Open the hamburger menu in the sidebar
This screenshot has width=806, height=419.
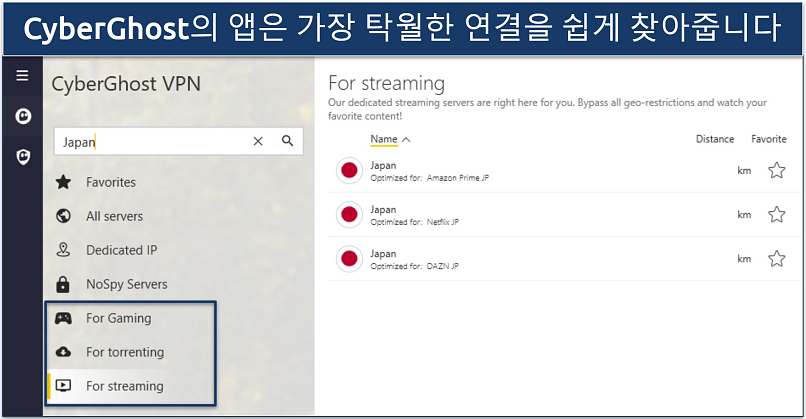22,76
